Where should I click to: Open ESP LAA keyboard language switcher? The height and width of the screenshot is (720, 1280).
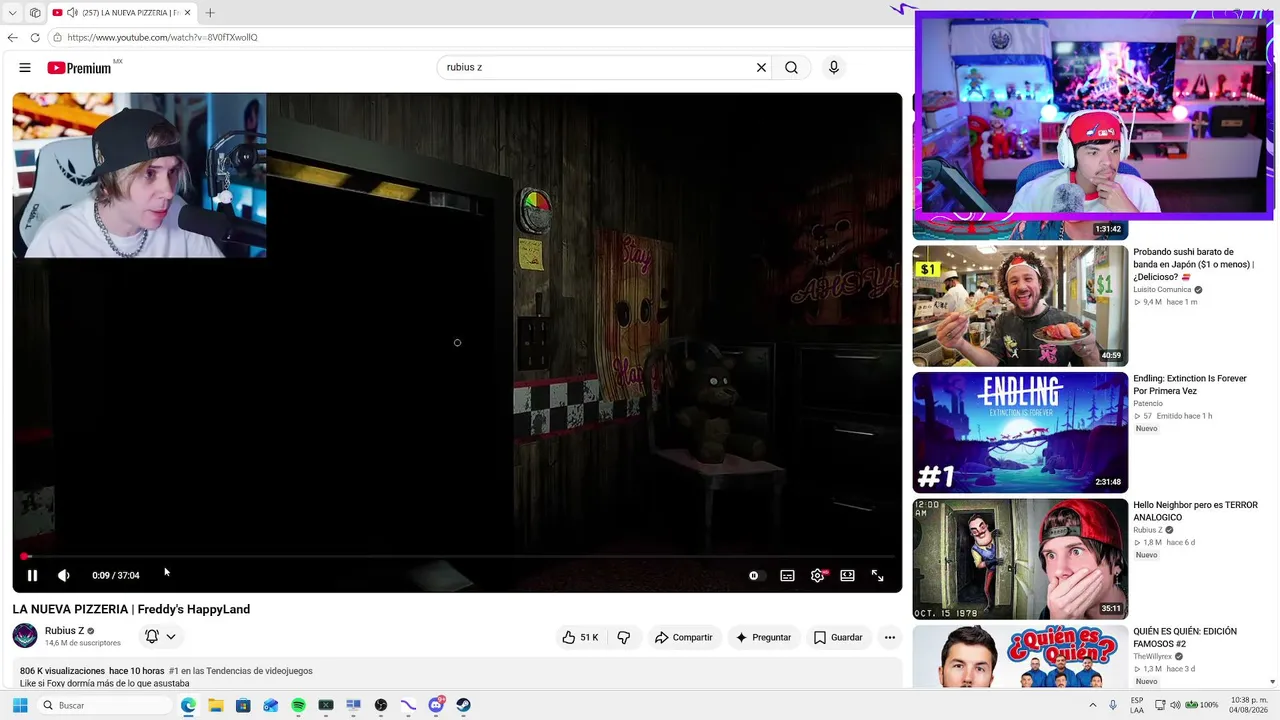point(1137,705)
